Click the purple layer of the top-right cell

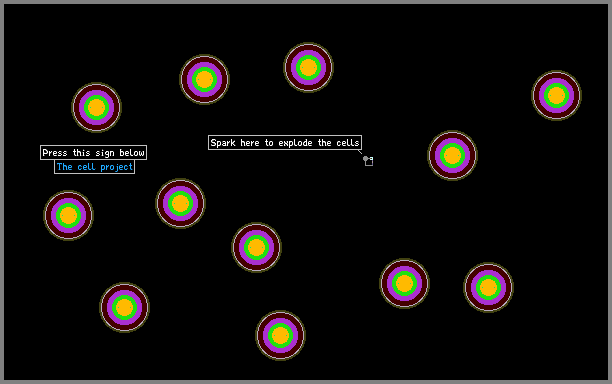coord(556,80)
